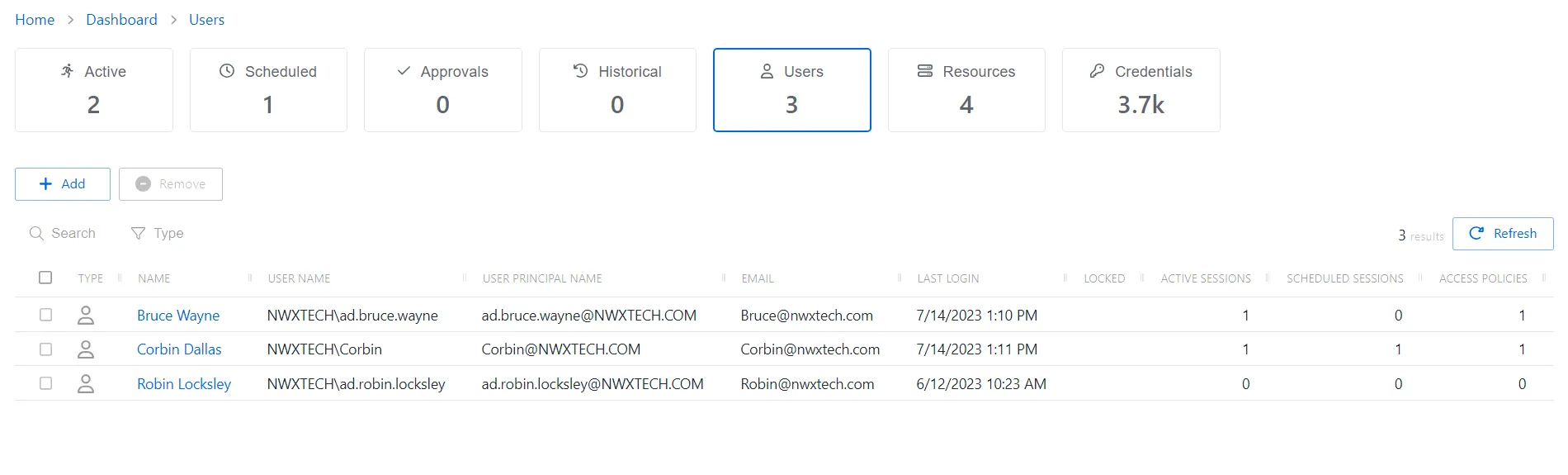Click the running-person Active icon

click(x=68, y=71)
